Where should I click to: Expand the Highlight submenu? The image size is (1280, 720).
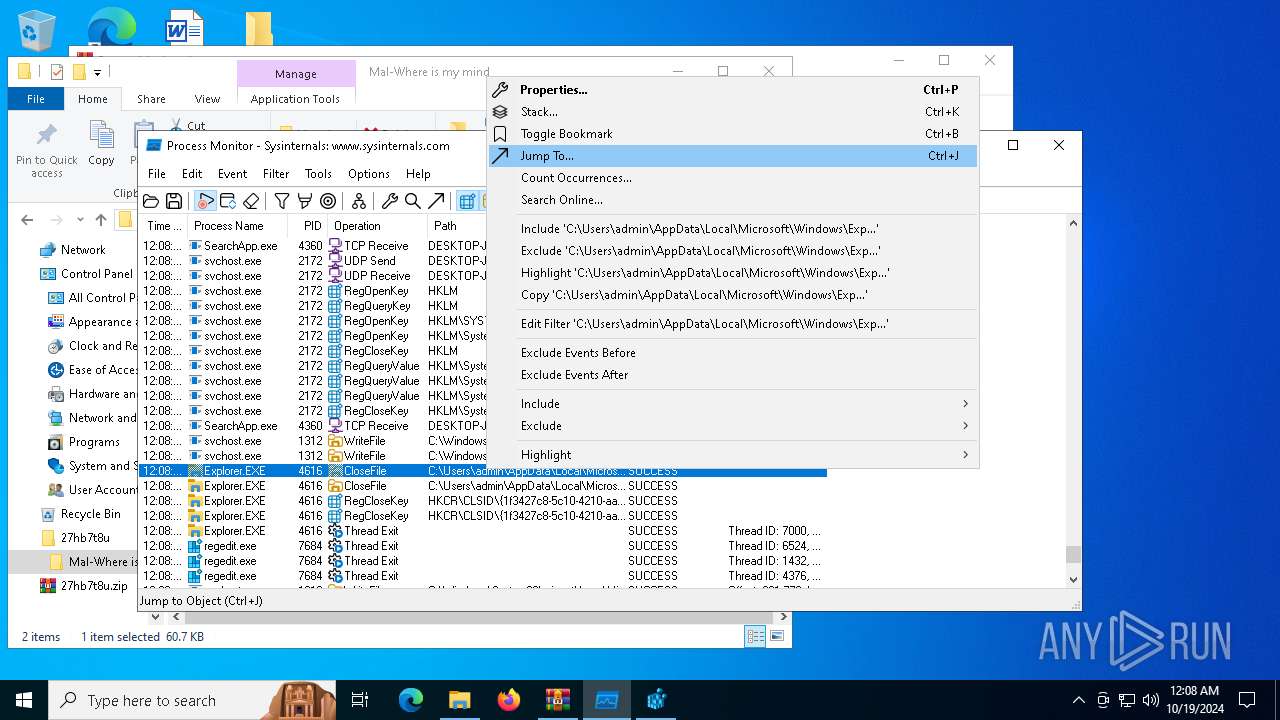pos(733,455)
